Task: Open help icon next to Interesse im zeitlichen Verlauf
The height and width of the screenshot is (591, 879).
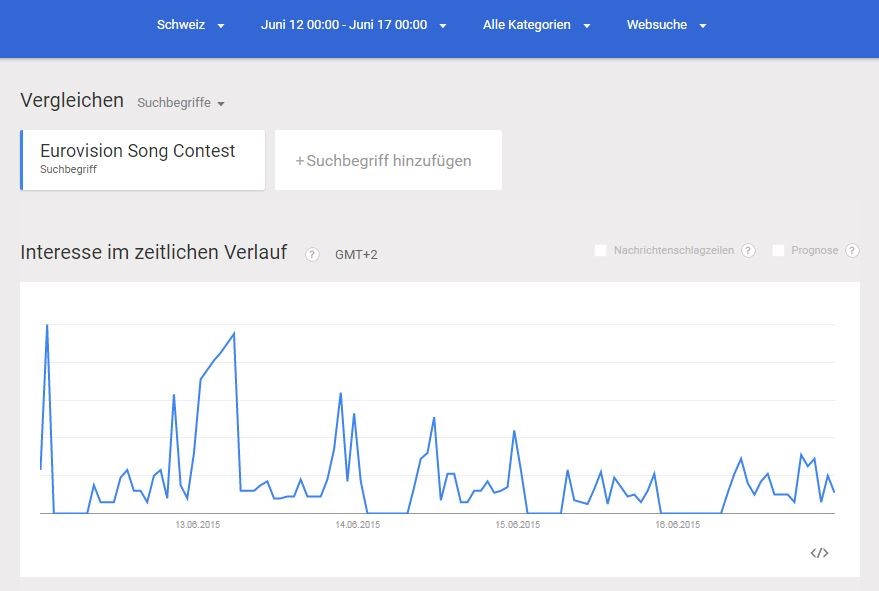Action: 312,254
